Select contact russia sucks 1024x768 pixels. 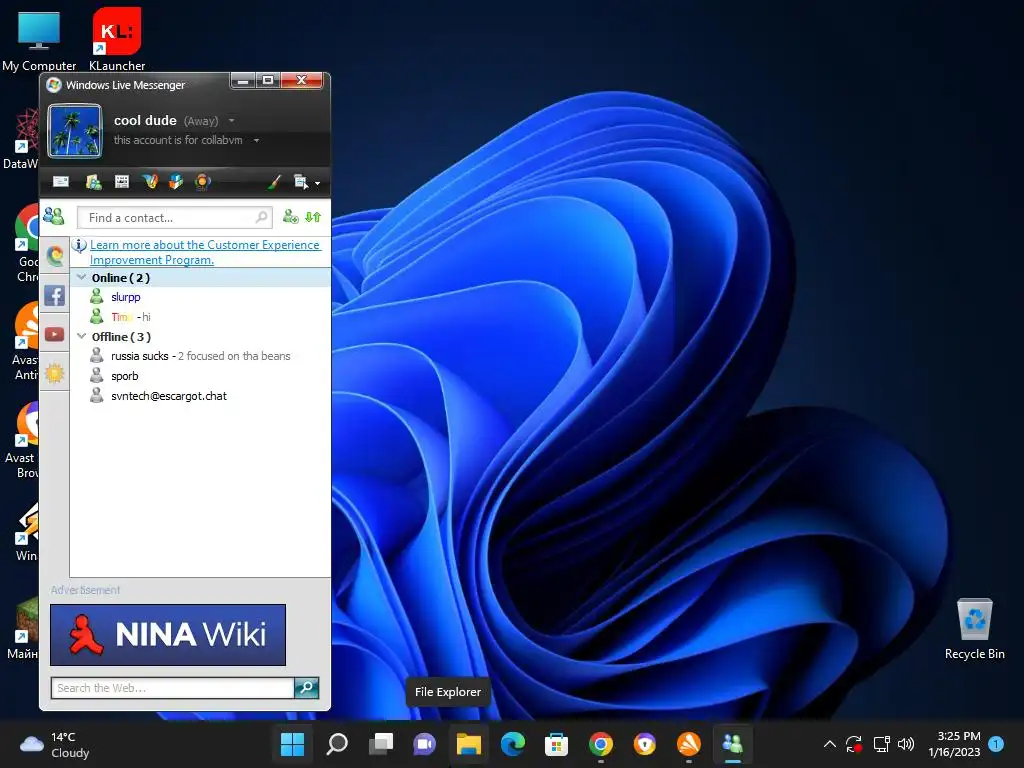pyautogui.click(x=190, y=356)
